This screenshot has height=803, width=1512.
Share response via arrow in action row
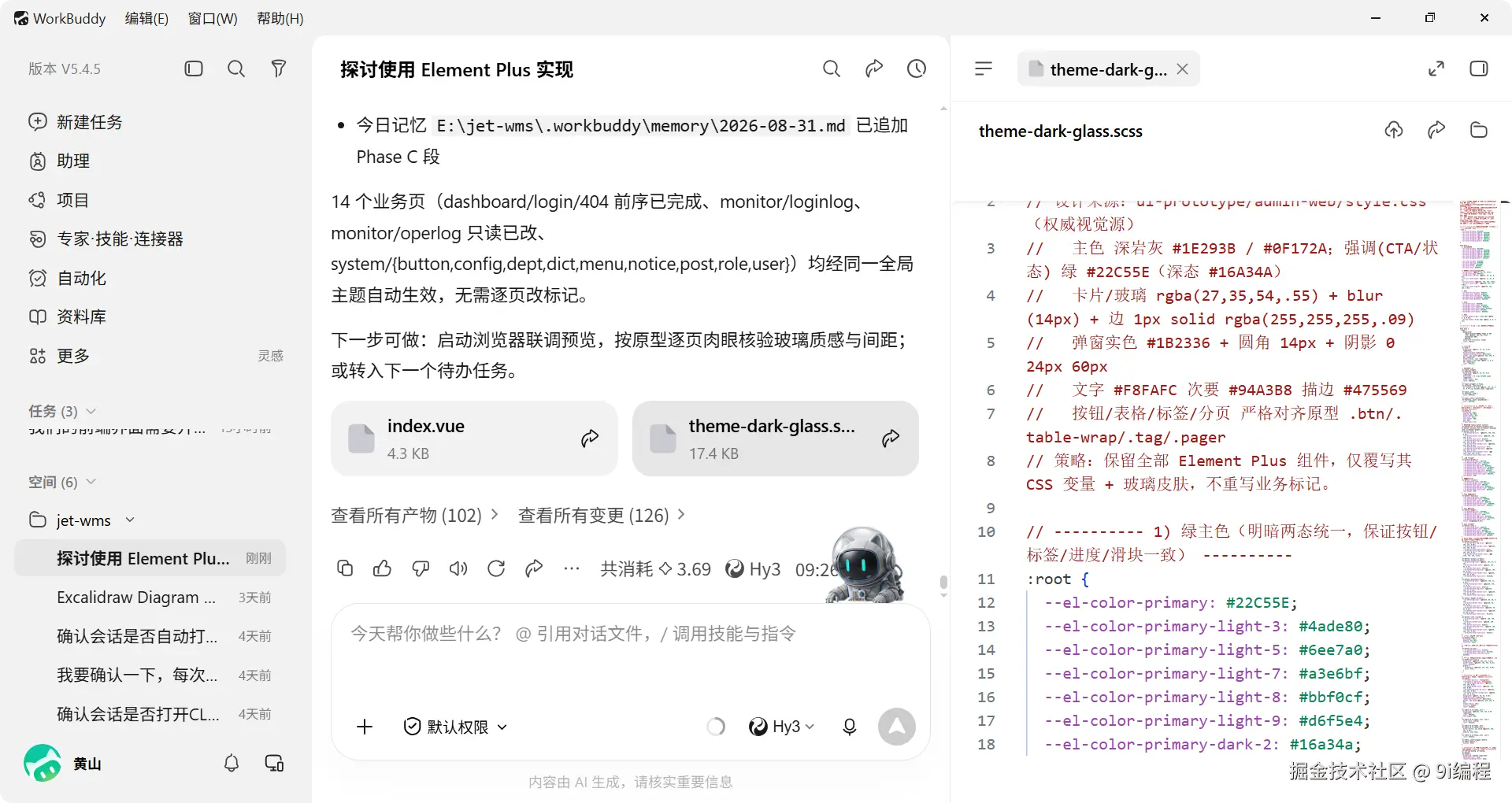click(534, 568)
